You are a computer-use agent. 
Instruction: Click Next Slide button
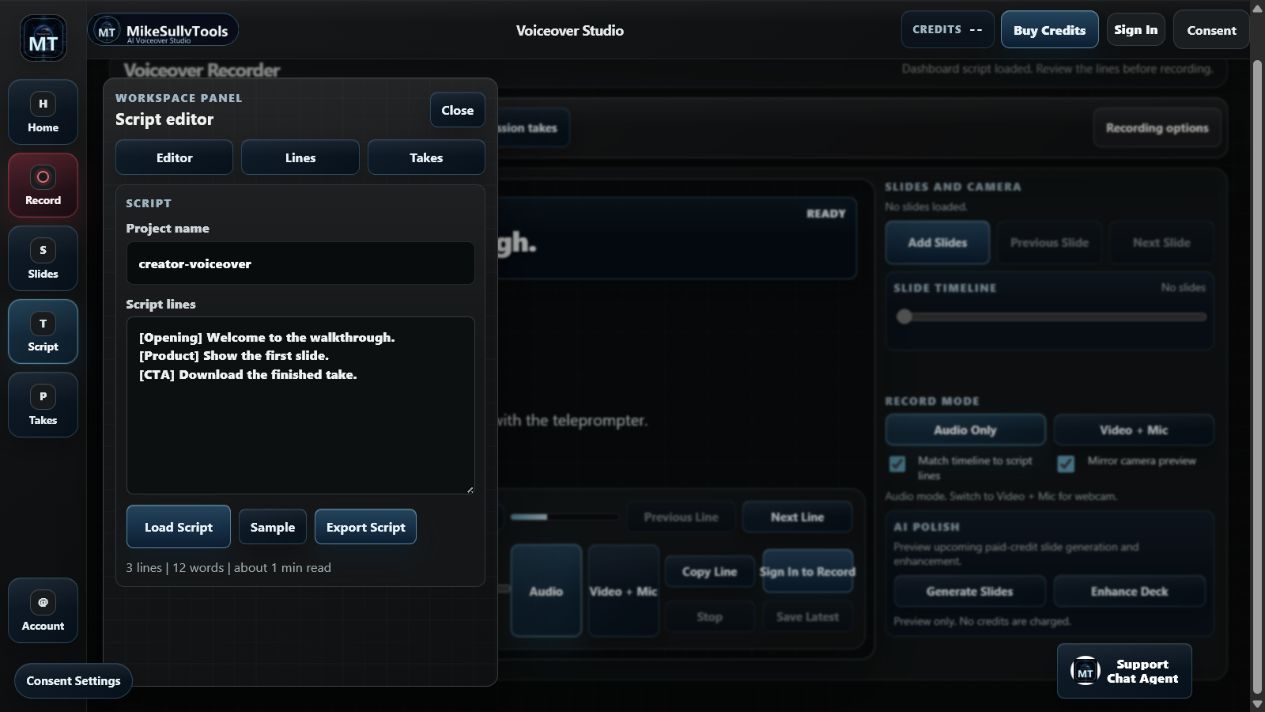click(x=1161, y=242)
